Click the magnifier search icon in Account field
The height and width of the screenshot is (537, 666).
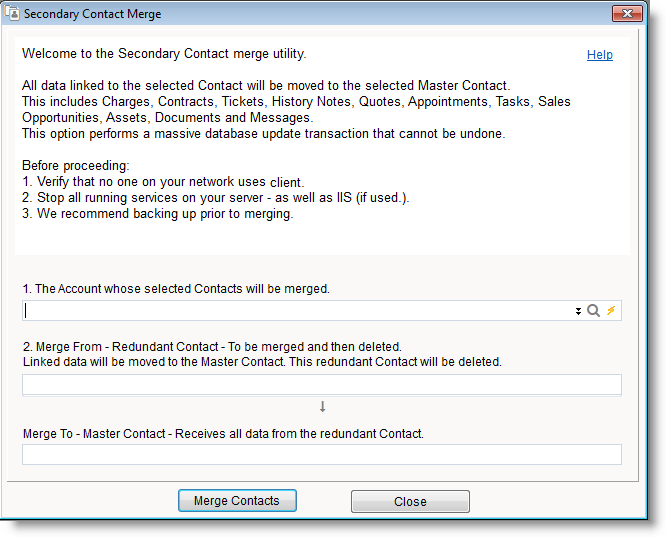(x=594, y=311)
